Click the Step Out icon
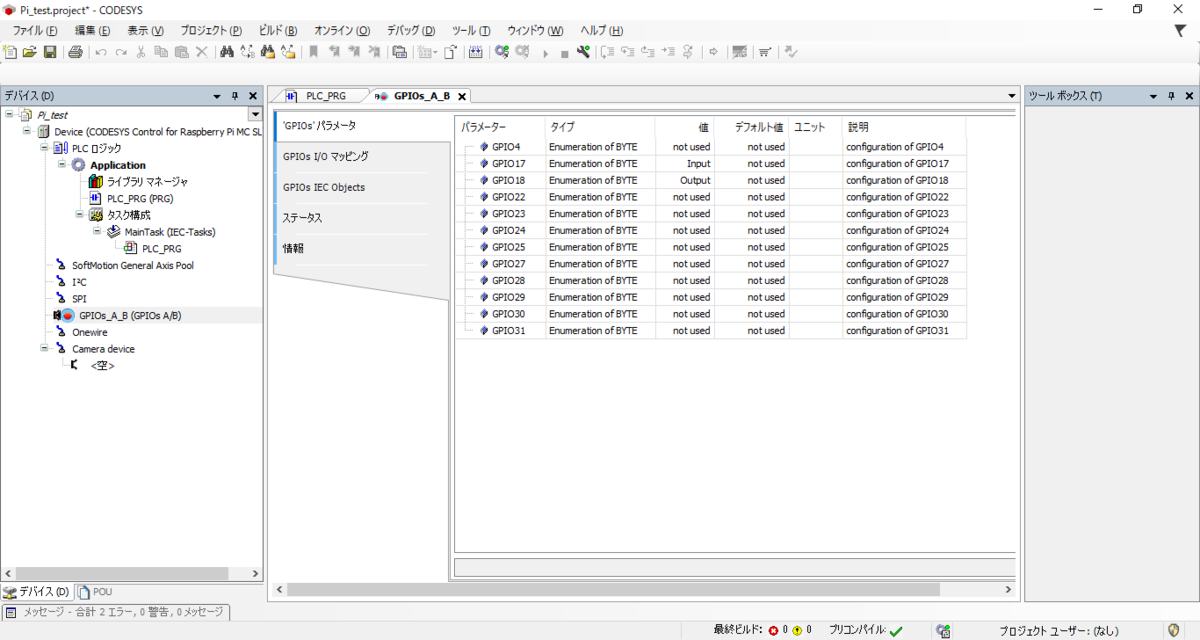 [x=648, y=52]
